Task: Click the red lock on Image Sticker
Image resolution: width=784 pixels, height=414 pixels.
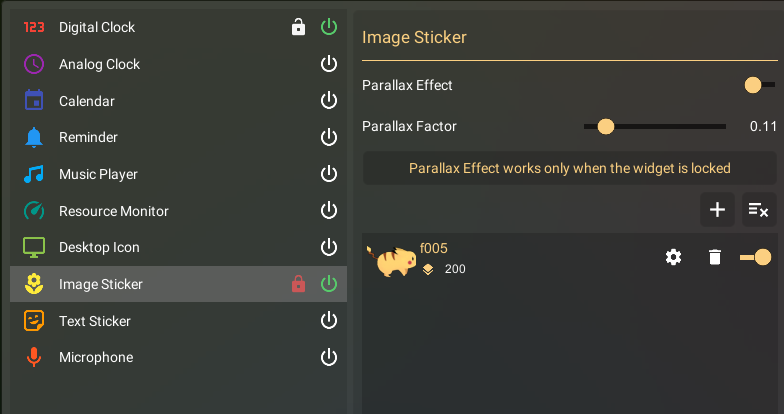Action: [x=298, y=285]
